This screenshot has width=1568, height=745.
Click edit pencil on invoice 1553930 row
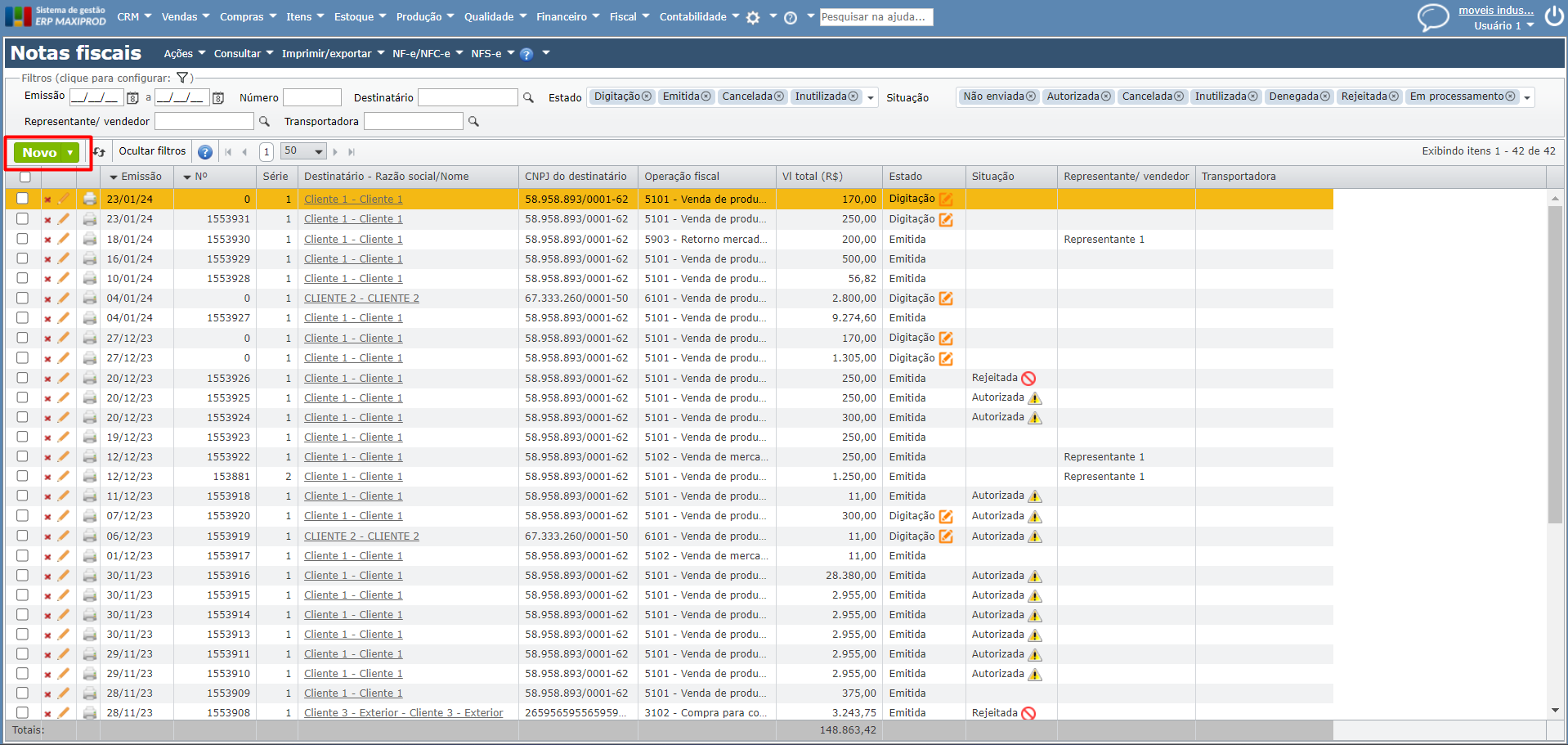pos(64,240)
